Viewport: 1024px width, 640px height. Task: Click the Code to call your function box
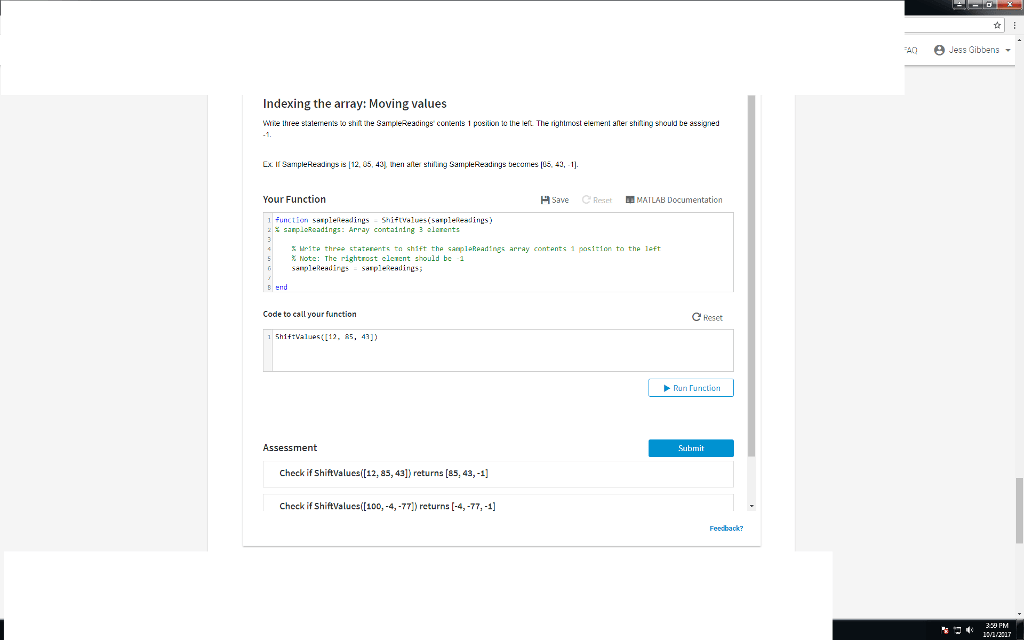(x=498, y=351)
